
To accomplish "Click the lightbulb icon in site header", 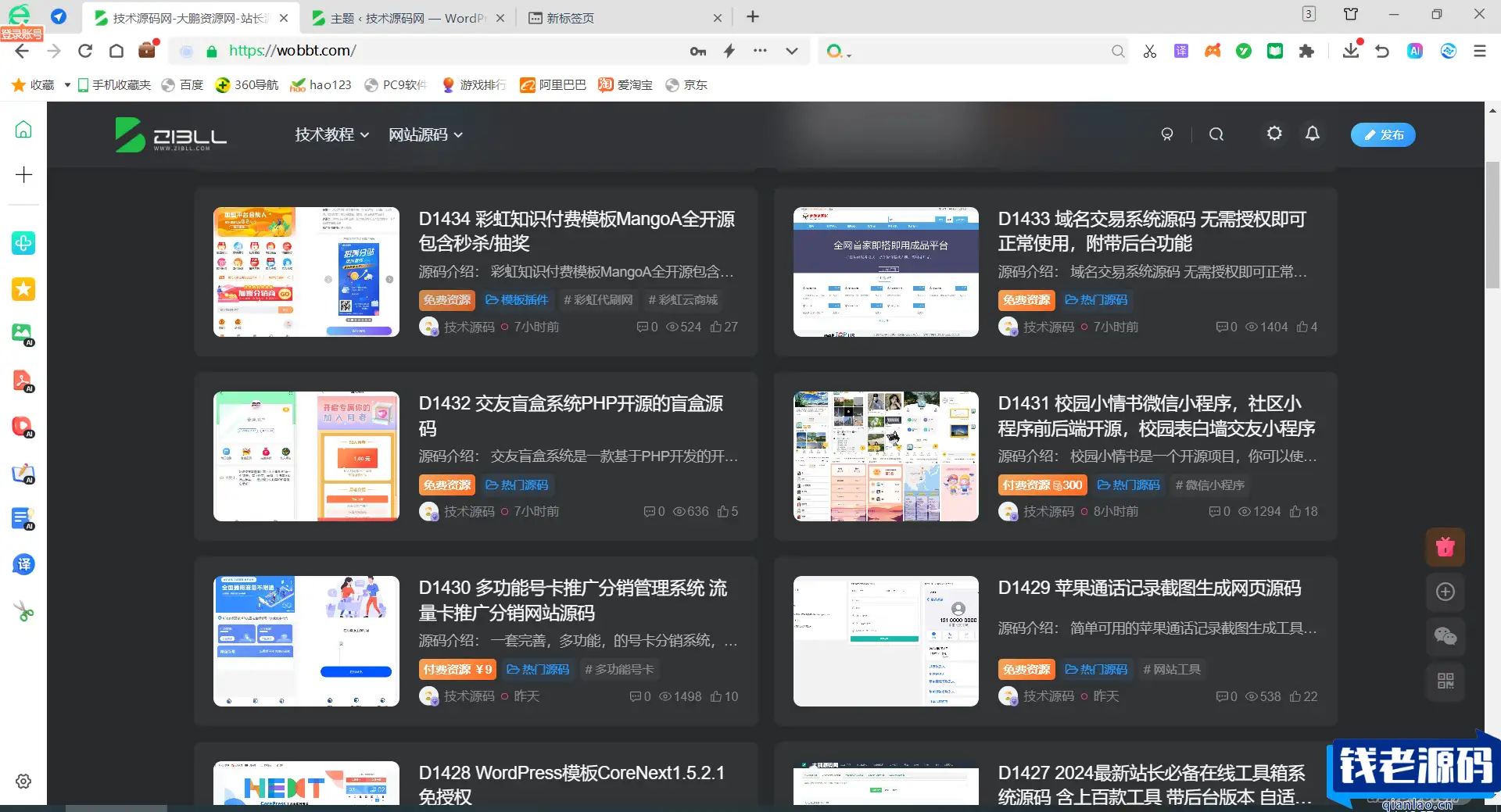I will pyautogui.click(x=1167, y=134).
